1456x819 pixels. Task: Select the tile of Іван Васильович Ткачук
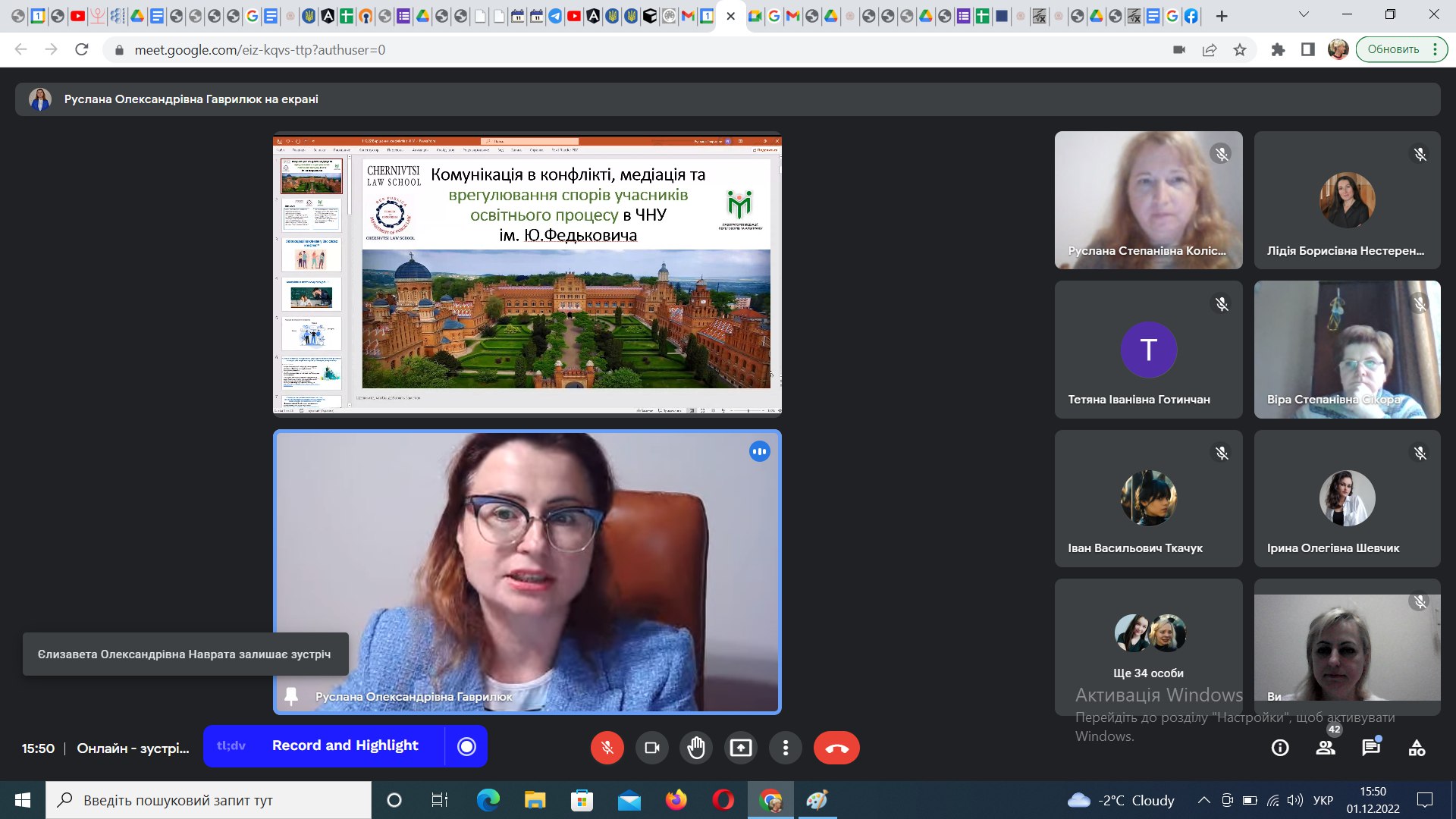(1148, 498)
